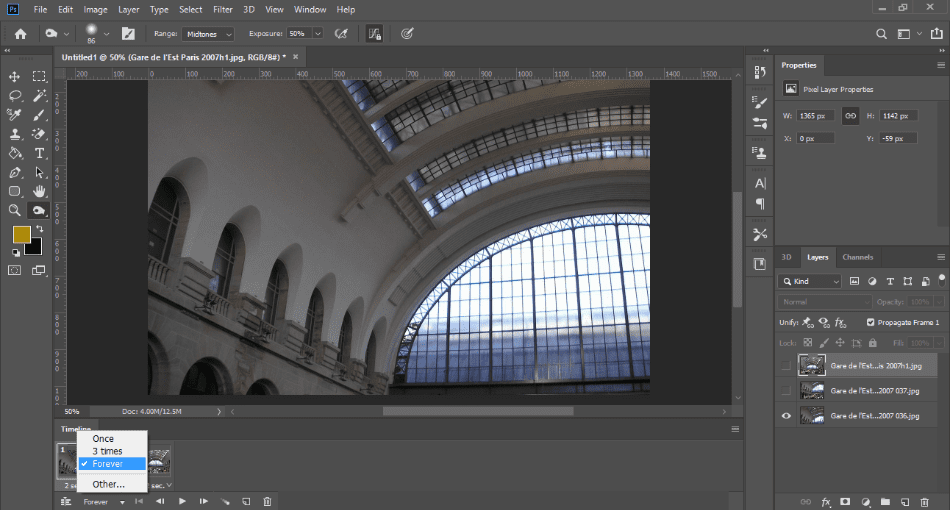Click the foreground color swatch
This screenshot has width=950, height=510.
(21, 234)
